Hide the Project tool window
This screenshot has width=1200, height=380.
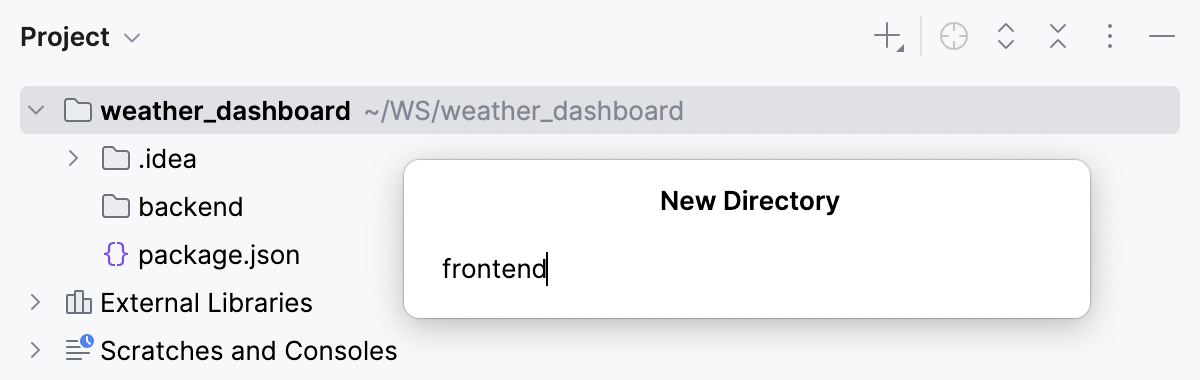(x=1161, y=38)
